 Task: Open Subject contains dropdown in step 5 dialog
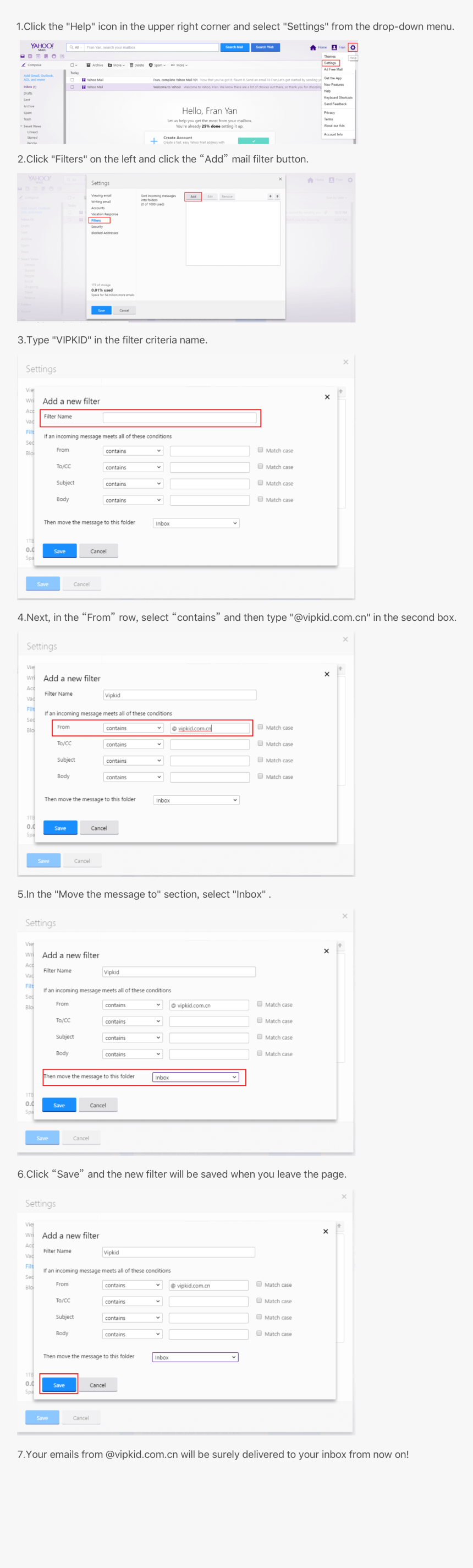click(133, 1038)
